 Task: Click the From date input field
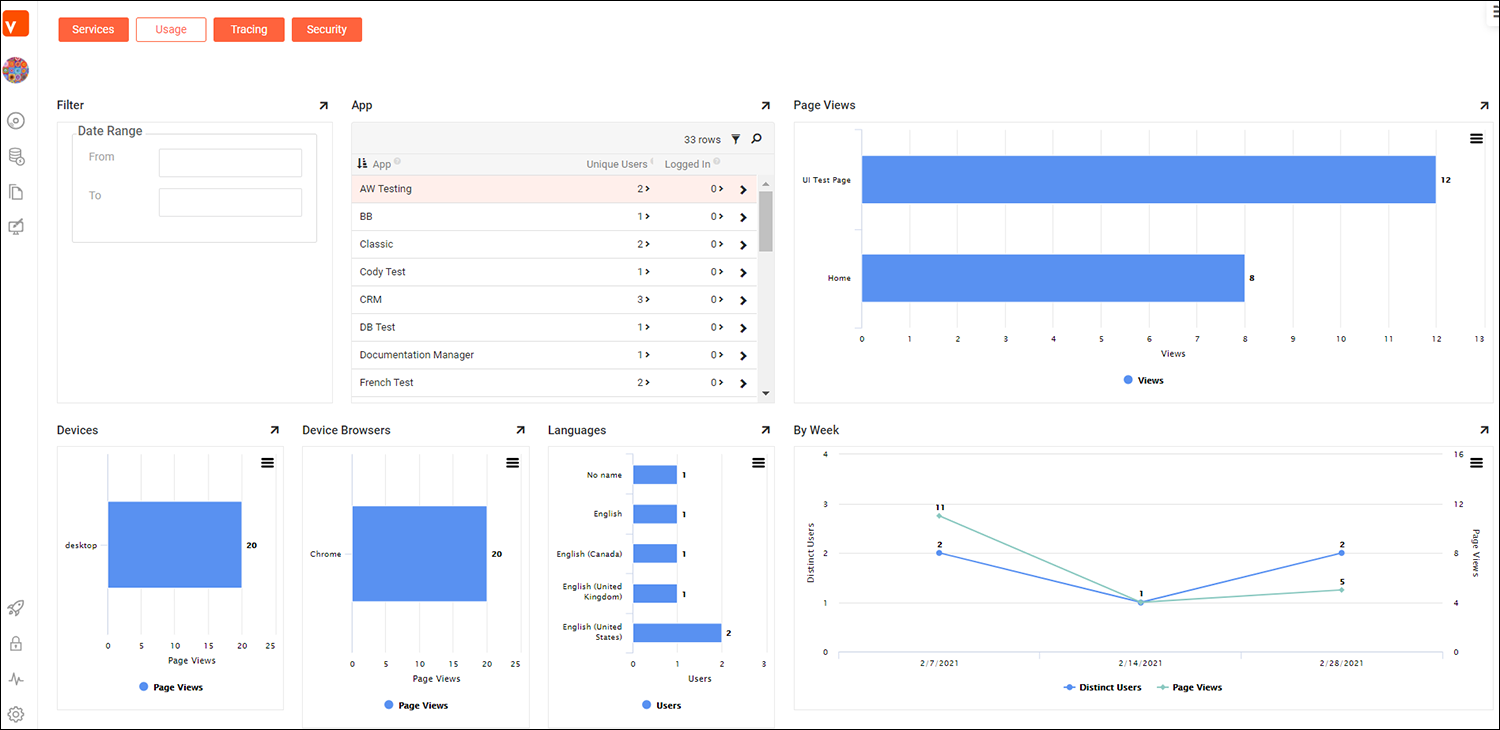point(230,163)
